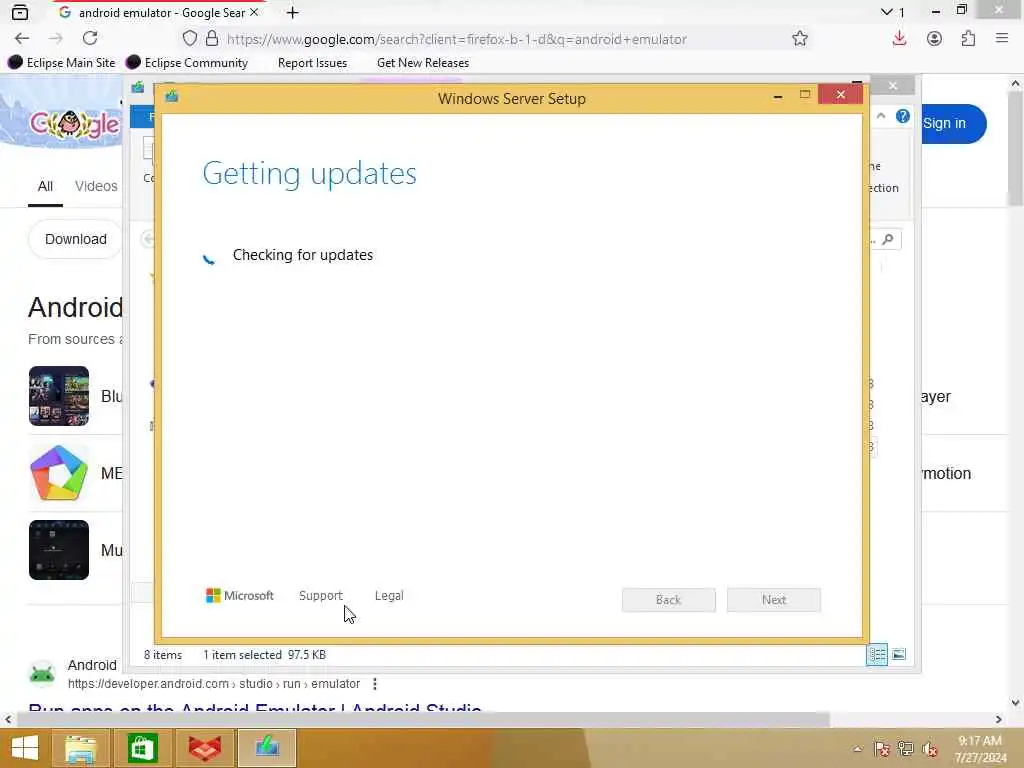Open Report Issues bookmark
Screen dimensions: 1024x768
click(x=312, y=63)
